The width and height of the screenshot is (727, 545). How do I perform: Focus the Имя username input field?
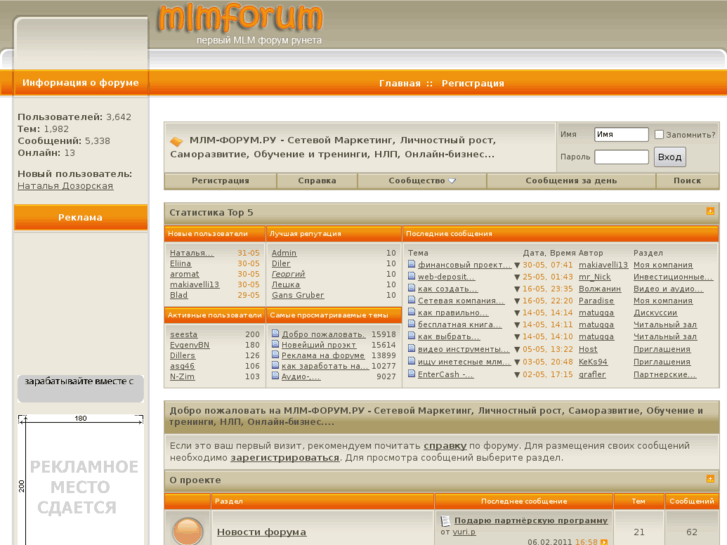pos(621,134)
